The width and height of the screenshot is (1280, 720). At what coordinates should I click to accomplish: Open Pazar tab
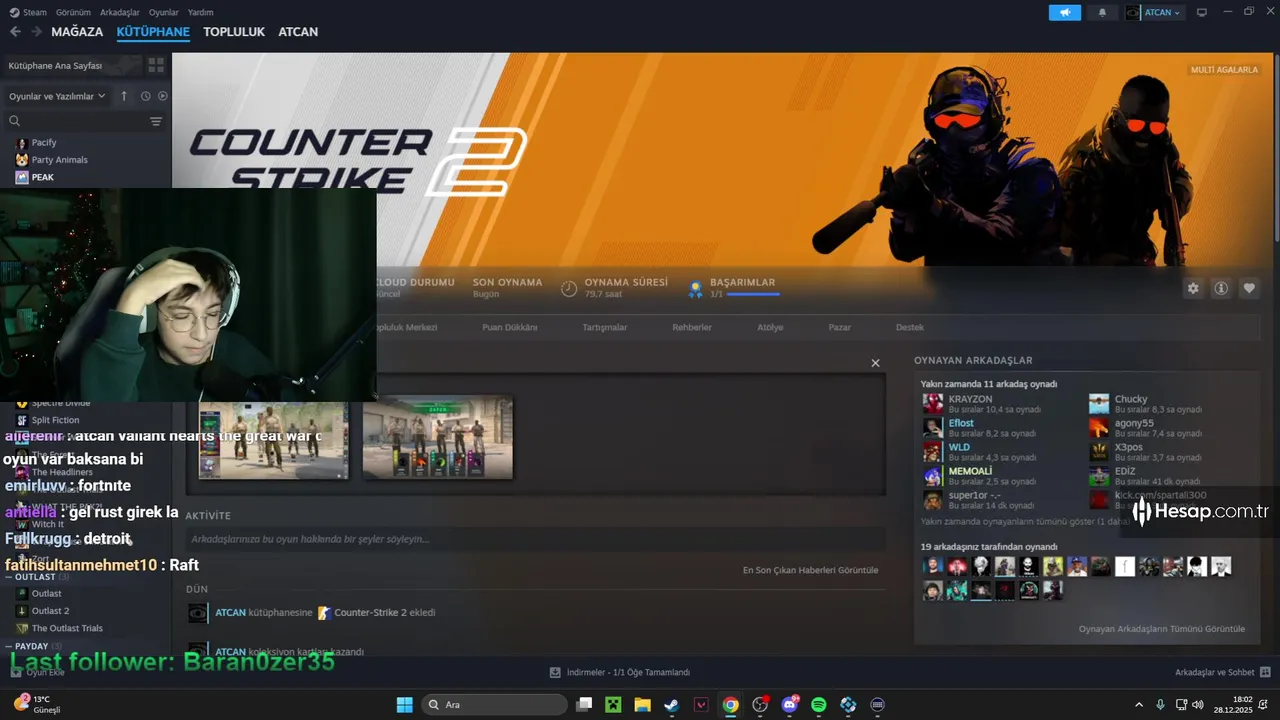840,328
